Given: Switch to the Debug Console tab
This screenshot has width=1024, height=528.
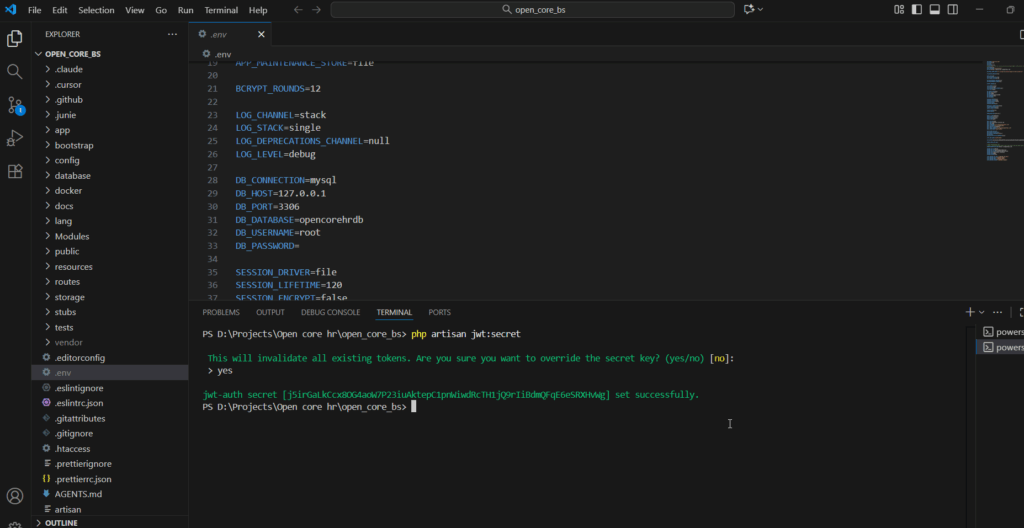Looking at the screenshot, I should pos(329,312).
